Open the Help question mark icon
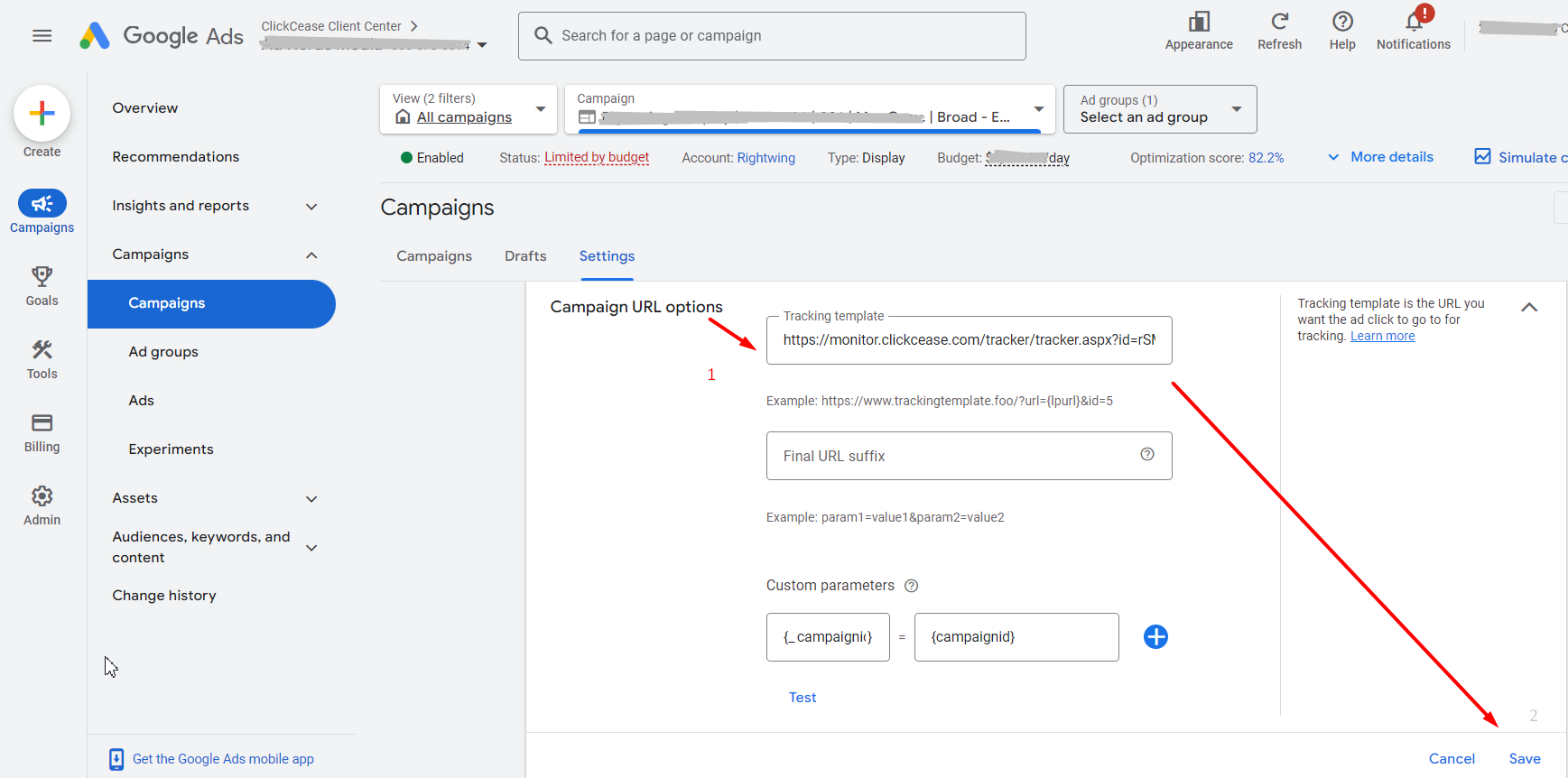Viewport: 1568px width, 778px height. 1342,22
